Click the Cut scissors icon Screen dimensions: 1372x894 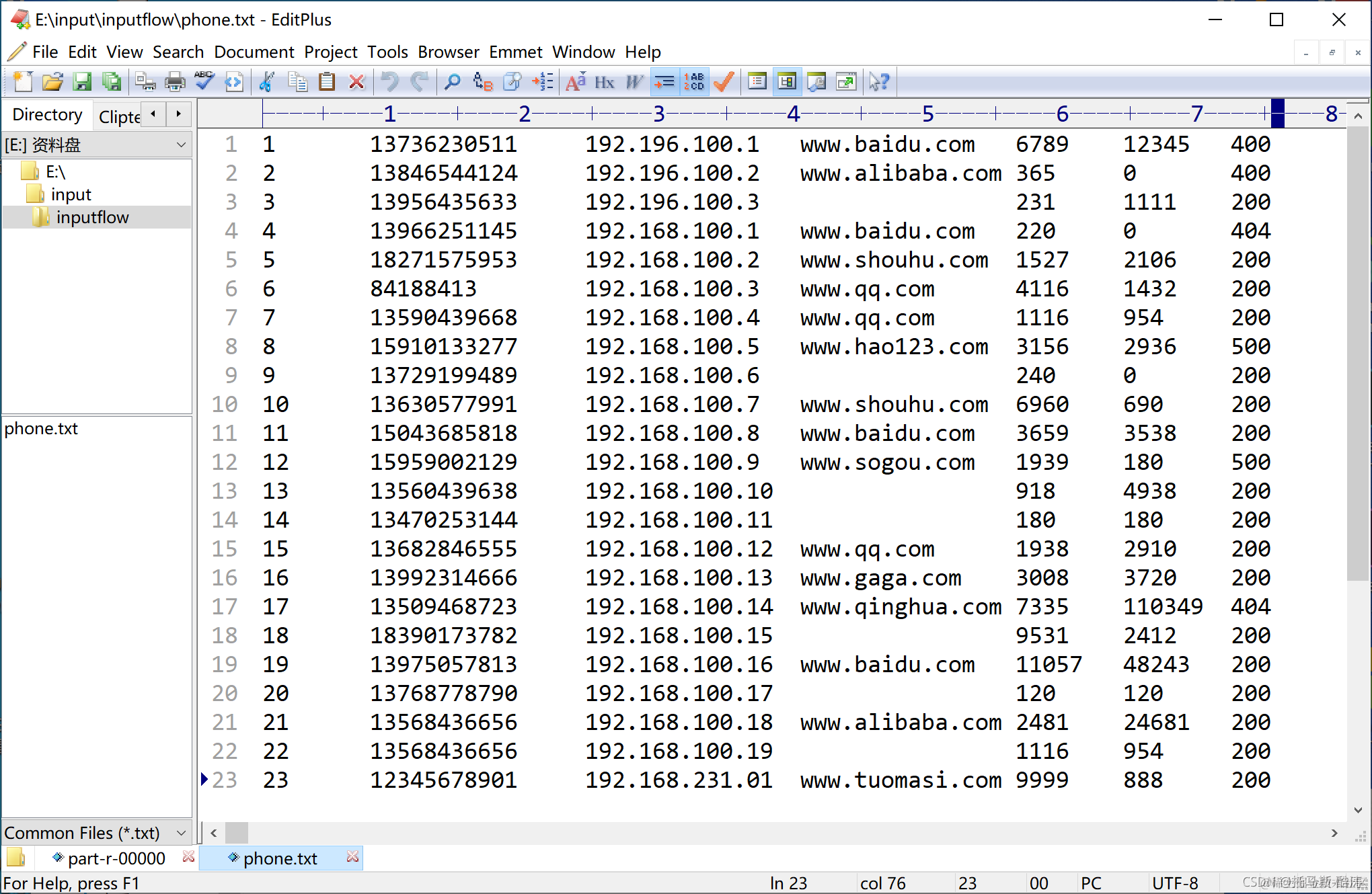[267, 82]
